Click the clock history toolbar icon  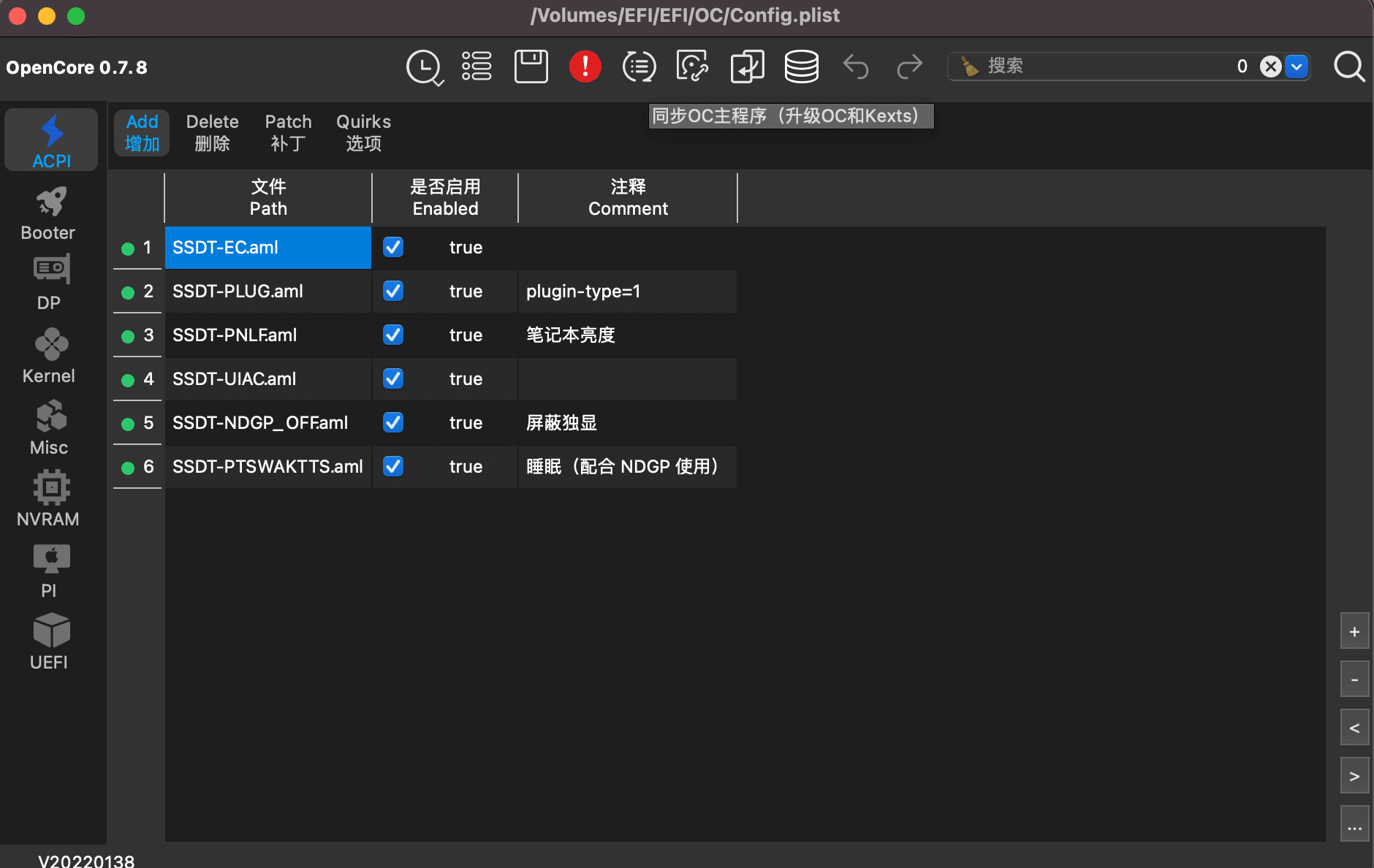424,67
